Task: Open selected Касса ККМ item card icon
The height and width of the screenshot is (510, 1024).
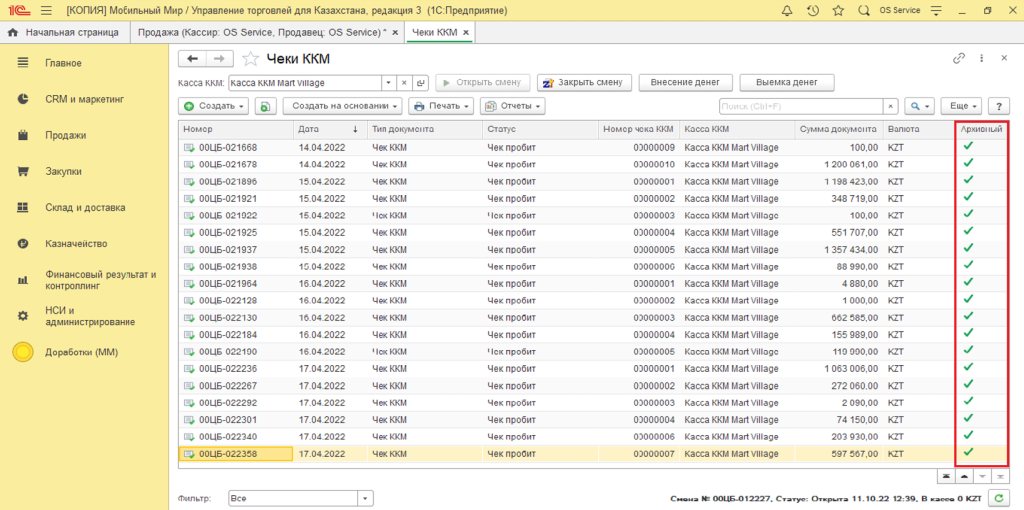Action: [x=420, y=83]
